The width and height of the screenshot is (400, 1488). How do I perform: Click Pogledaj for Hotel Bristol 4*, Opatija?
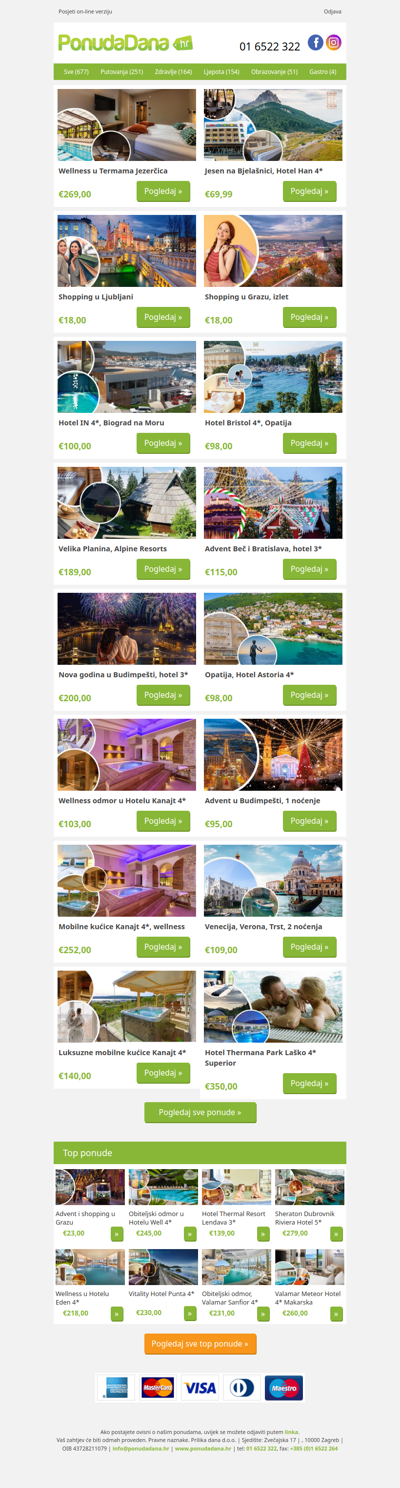pos(310,443)
